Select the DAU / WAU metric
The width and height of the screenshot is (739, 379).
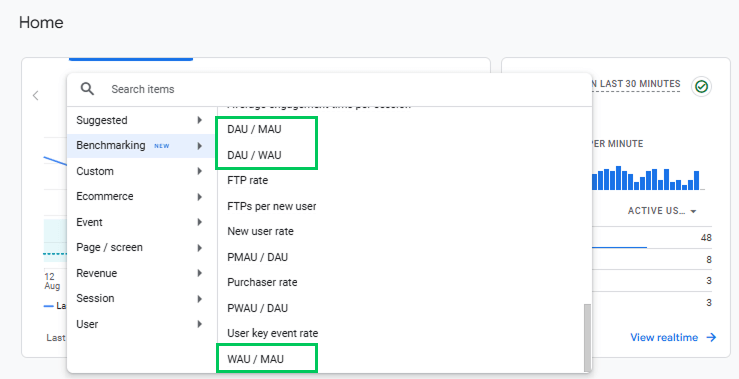[x=254, y=155]
